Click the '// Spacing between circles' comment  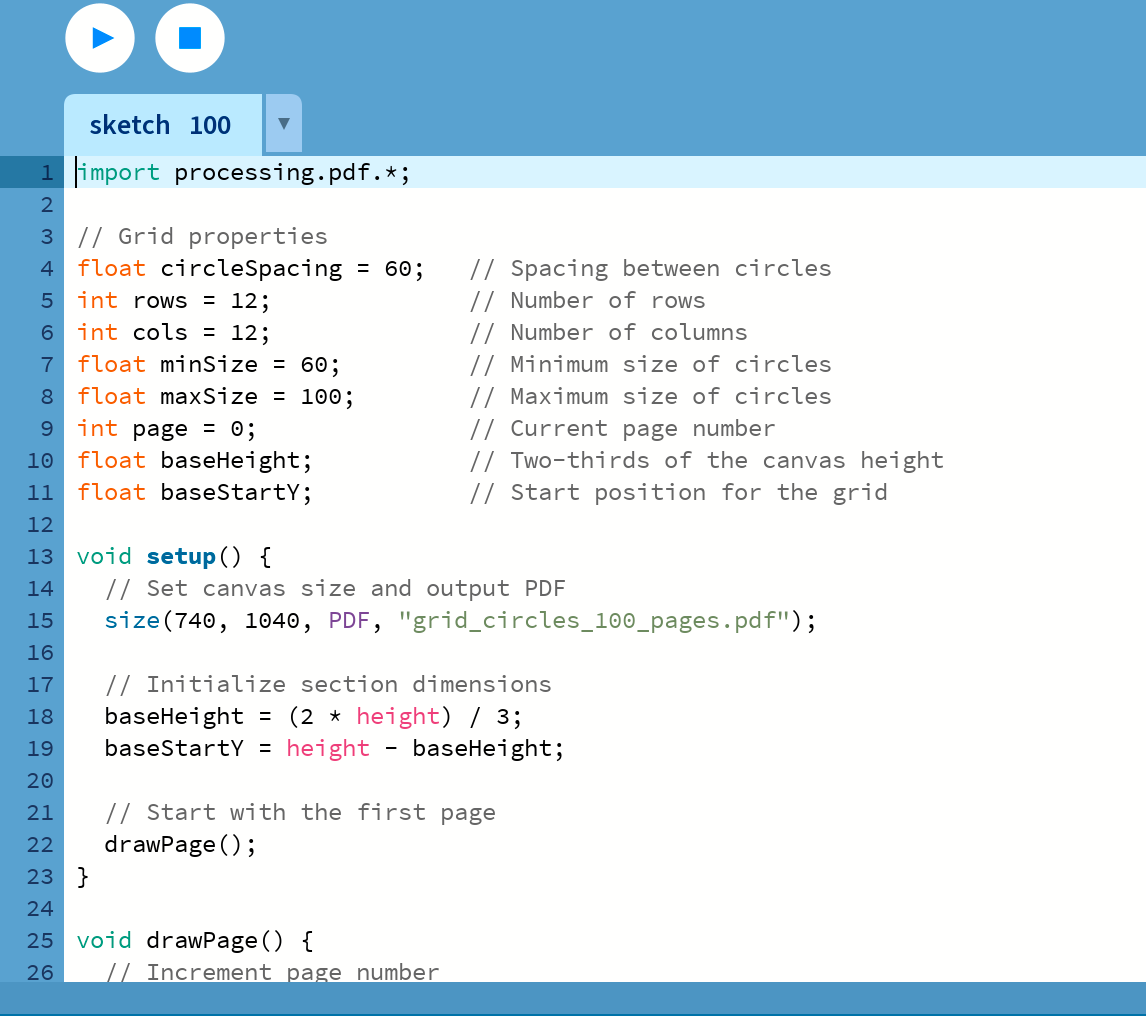point(650,269)
